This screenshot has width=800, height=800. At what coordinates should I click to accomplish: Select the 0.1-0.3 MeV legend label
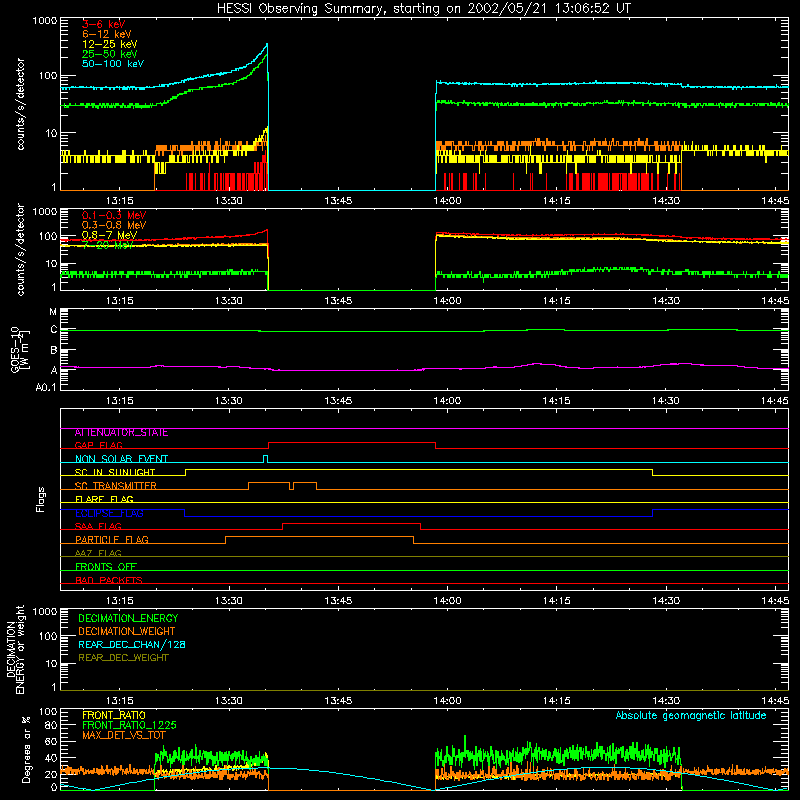114,215
